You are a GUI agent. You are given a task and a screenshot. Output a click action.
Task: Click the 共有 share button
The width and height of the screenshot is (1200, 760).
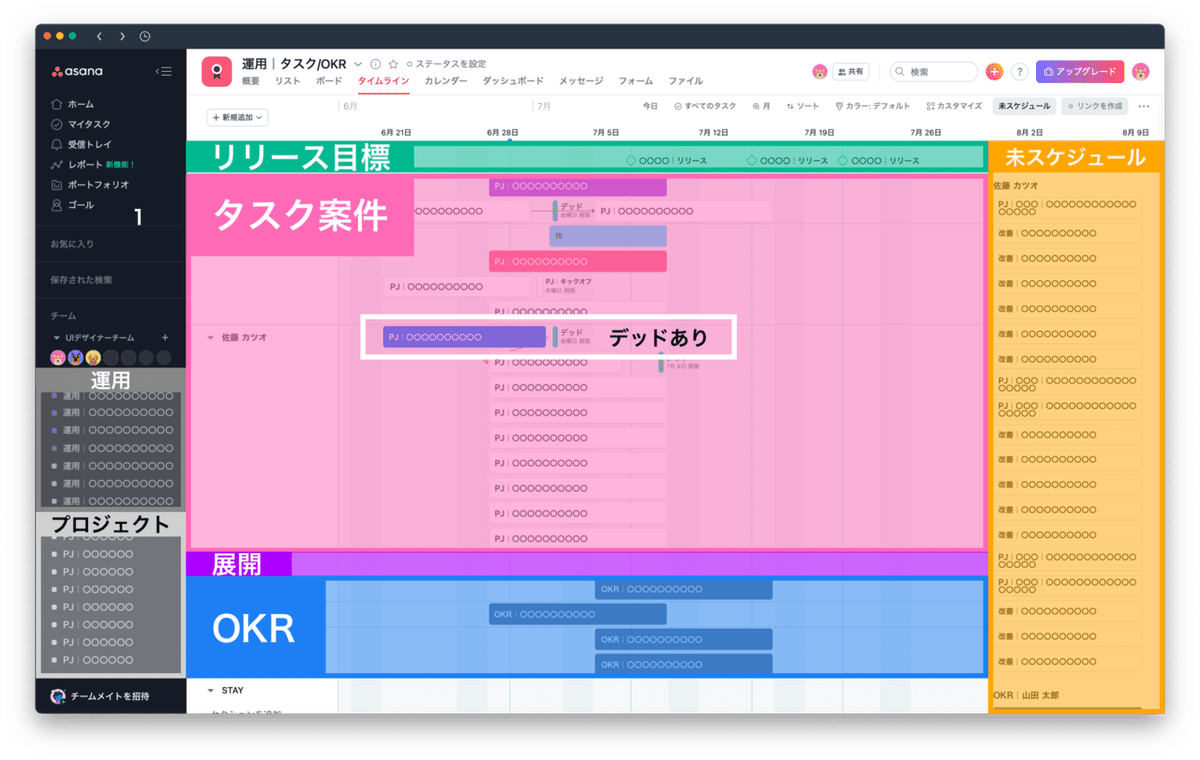point(851,72)
